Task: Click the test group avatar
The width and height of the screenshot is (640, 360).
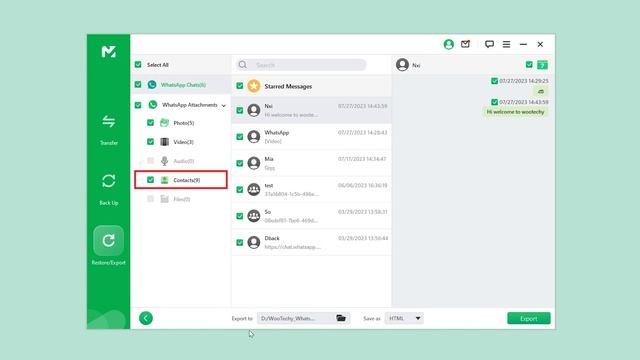Action: 254,189
